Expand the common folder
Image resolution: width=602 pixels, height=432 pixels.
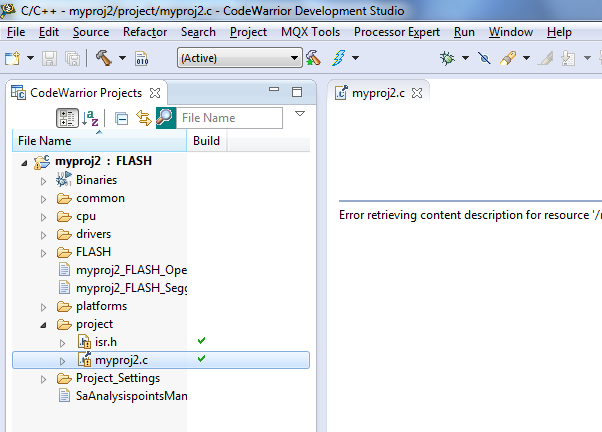43,199
